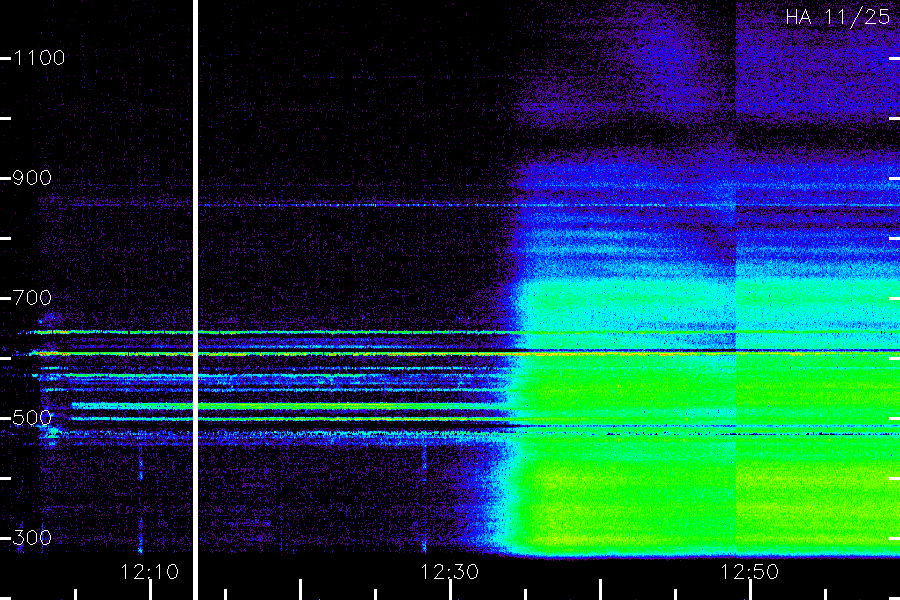The height and width of the screenshot is (600, 900).
Task: Click the 500 frequency axis label
Action: tap(32, 418)
